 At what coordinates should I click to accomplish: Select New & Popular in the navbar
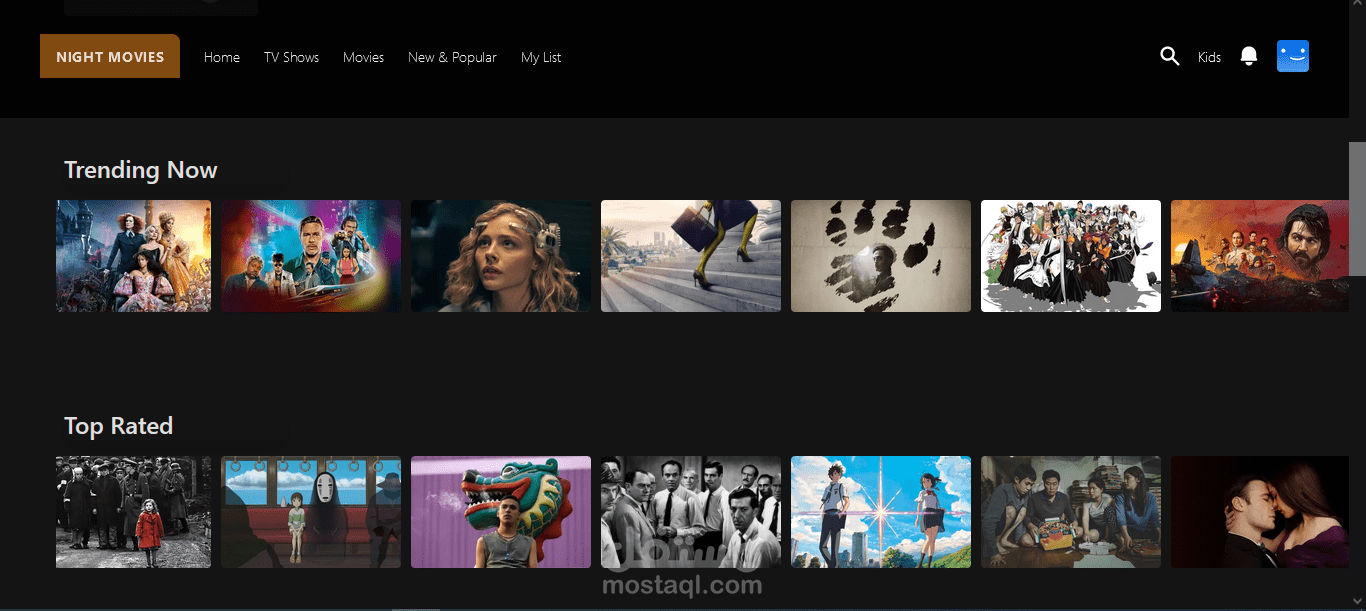point(452,57)
